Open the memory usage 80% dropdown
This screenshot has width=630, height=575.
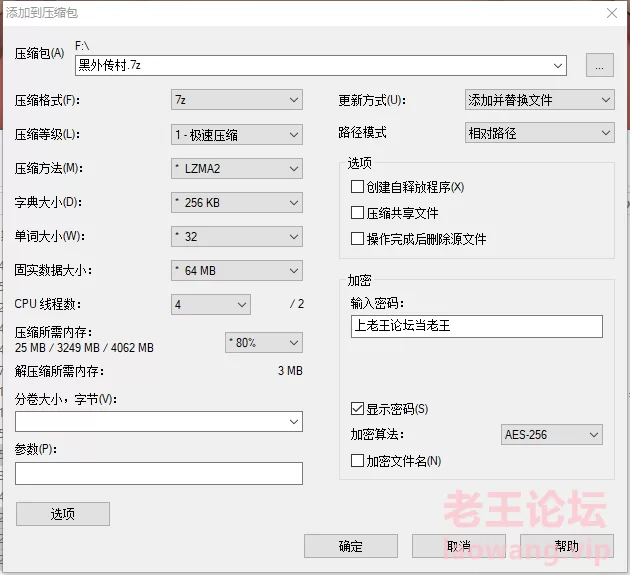point(264,343)
